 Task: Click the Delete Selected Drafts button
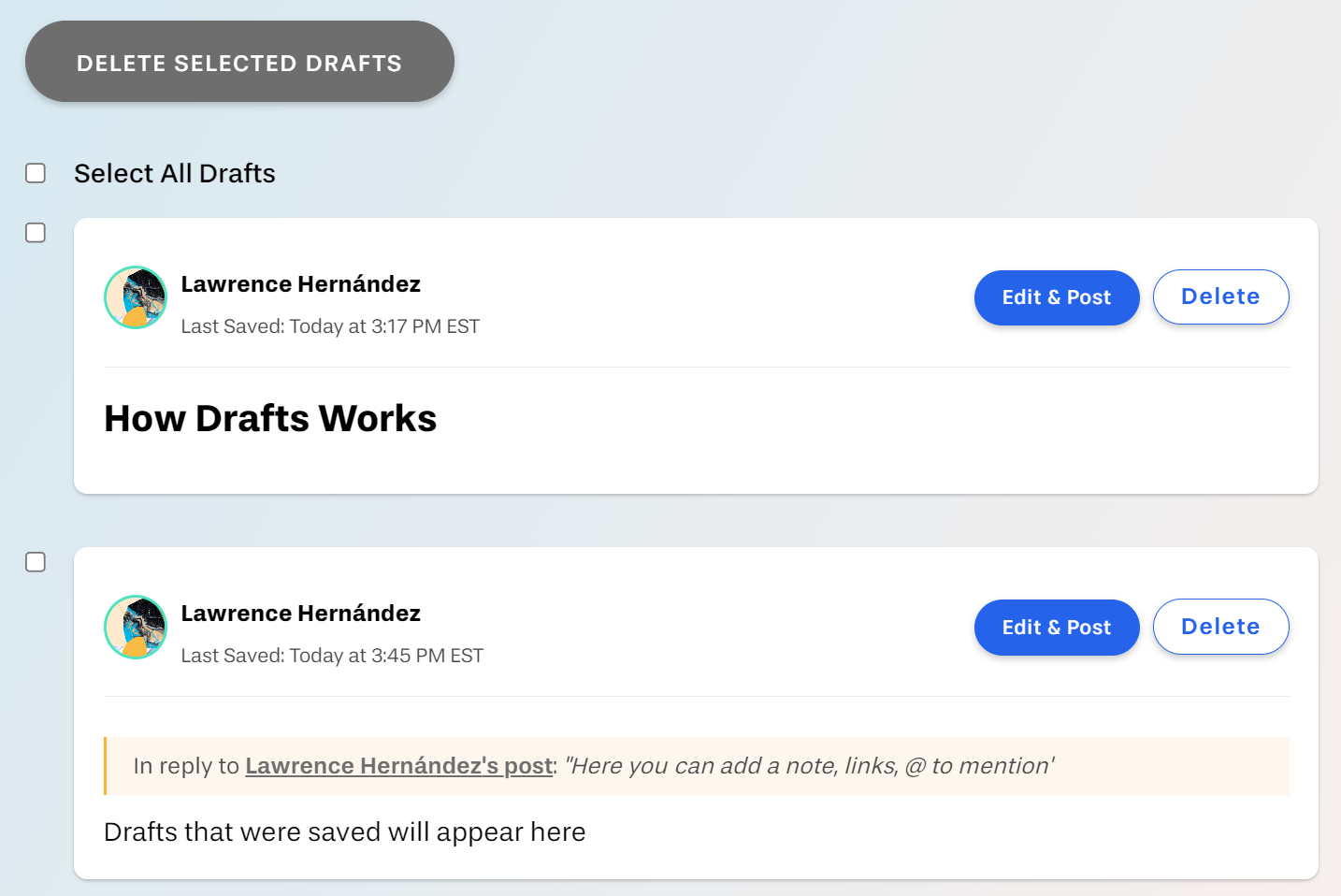point(239,62)
